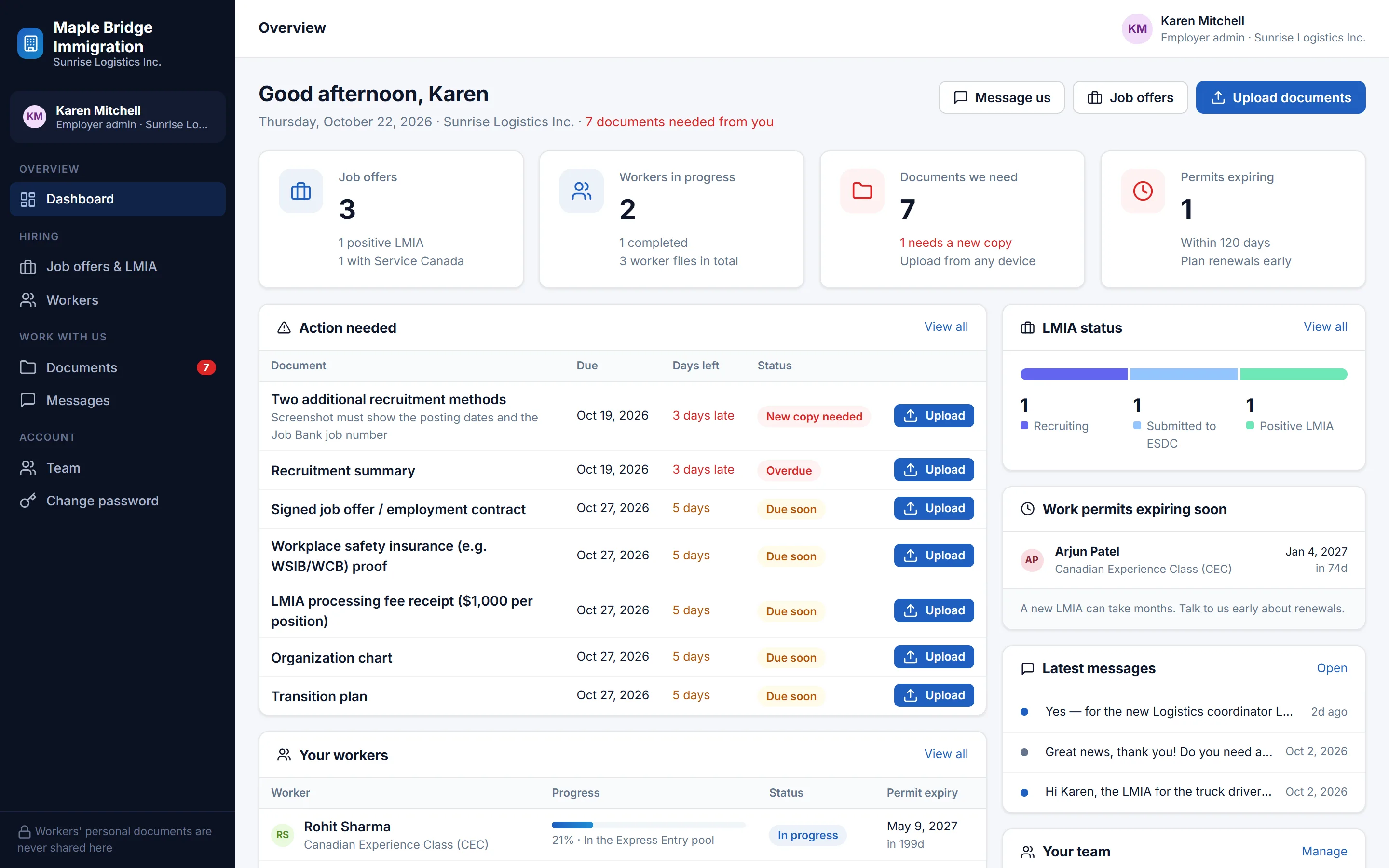Open Rohit Sharma's worker row
The width and height of the screenshot is (1389, 868).
[x=622, y=835]
